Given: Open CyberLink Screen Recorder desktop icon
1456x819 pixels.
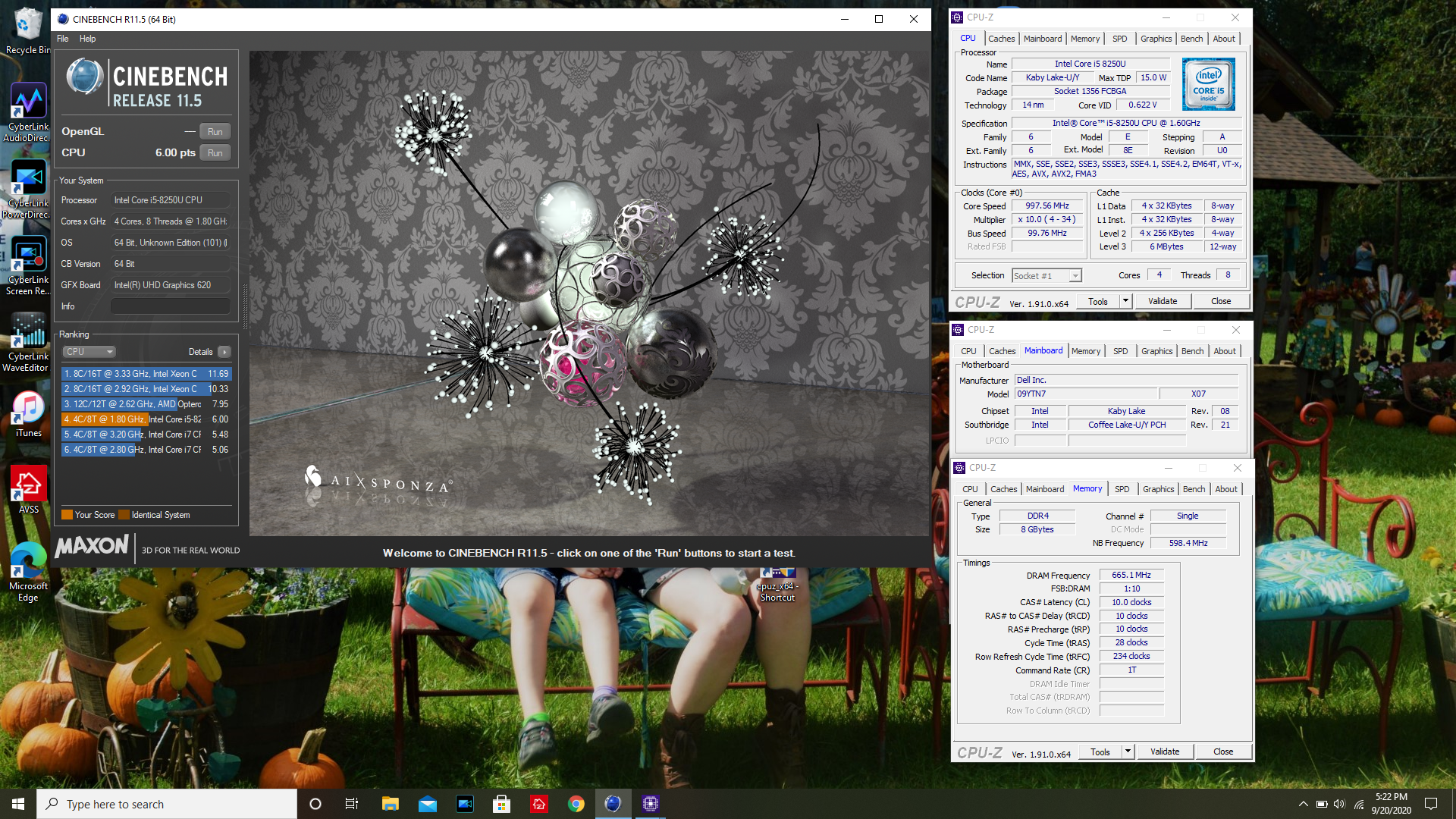Looking at the screenshot, I should click(x=27, y=265).
